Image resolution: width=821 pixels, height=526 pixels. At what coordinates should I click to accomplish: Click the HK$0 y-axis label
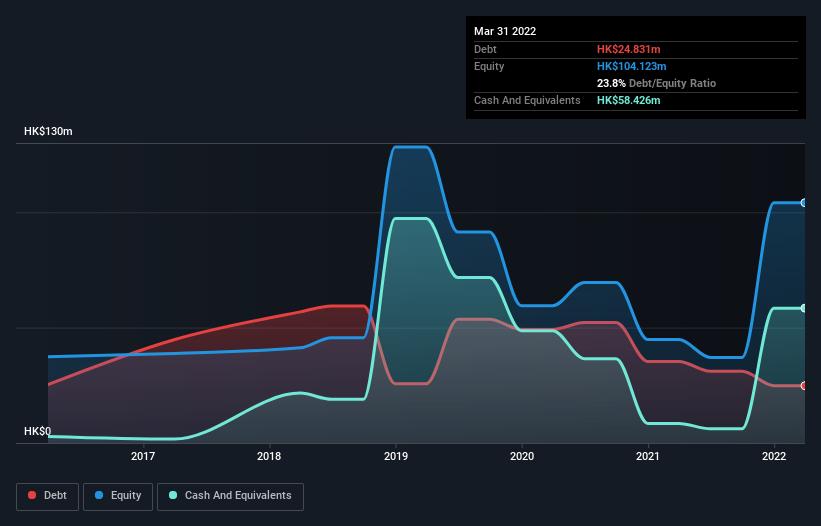(38, 431)
